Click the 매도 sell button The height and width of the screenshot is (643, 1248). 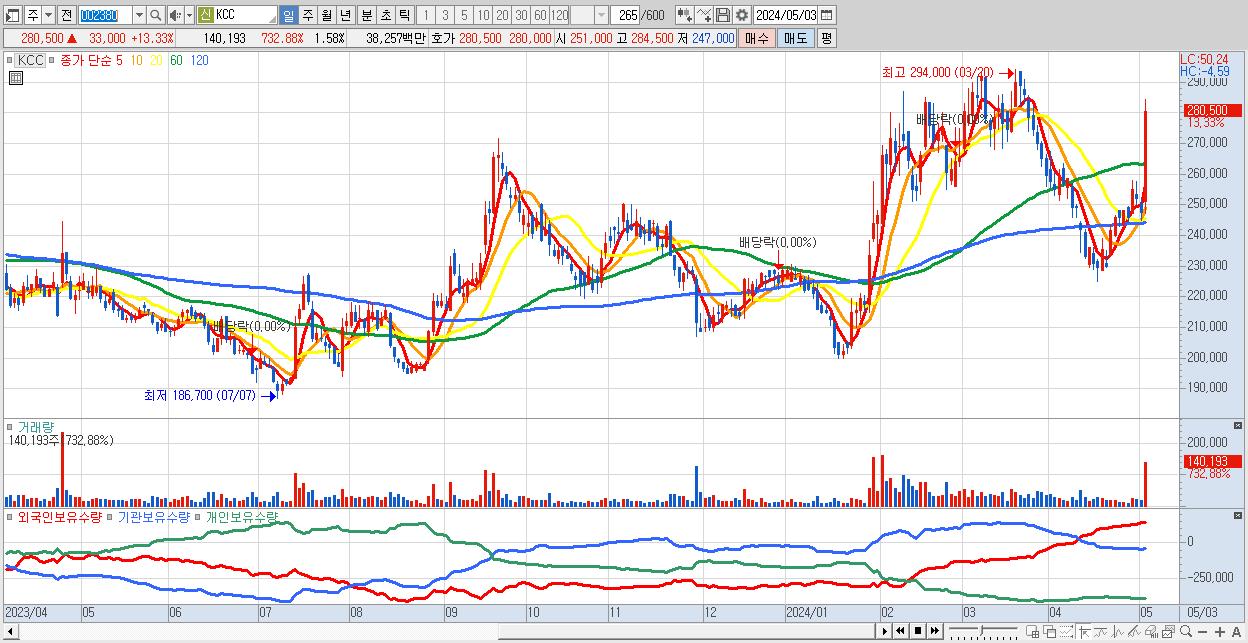(x=795, y=38)
